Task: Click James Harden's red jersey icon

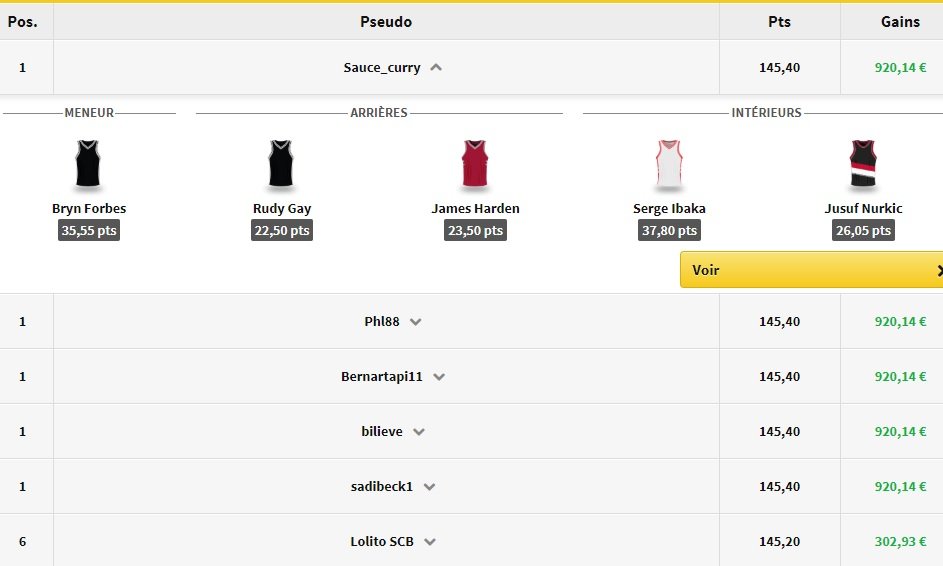Action: pos(475,164)
